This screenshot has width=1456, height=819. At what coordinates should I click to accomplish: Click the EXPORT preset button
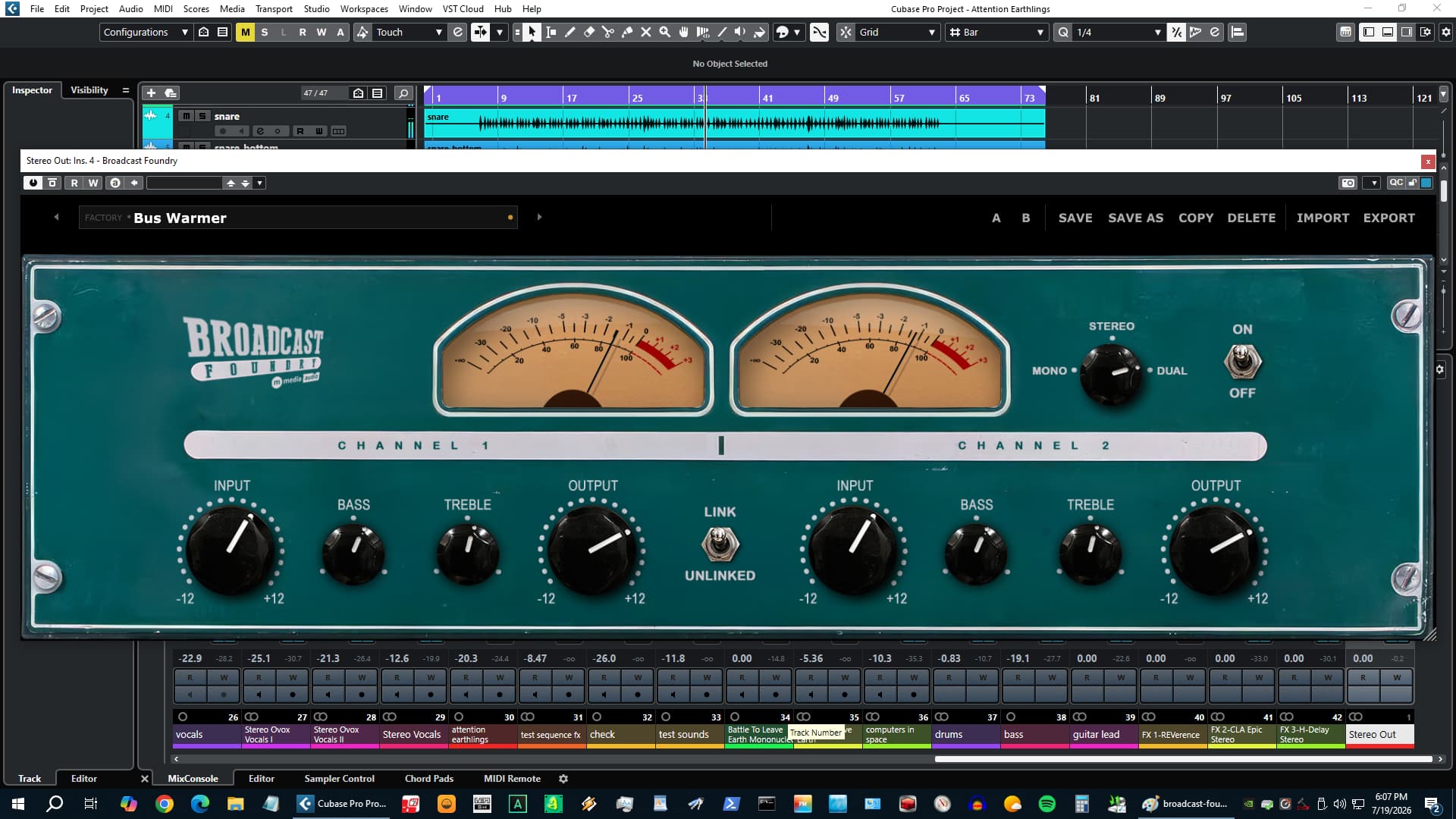click(x=1389, y=218)
